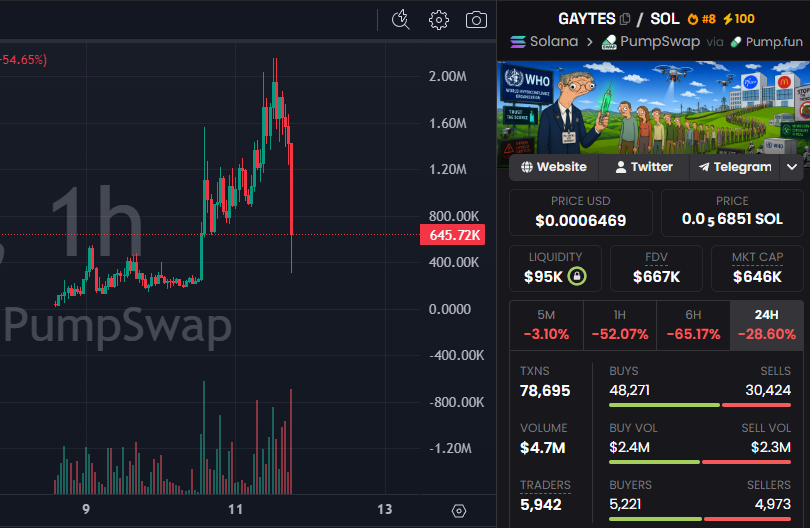Click the liquidity lock icon

point(577,276)
